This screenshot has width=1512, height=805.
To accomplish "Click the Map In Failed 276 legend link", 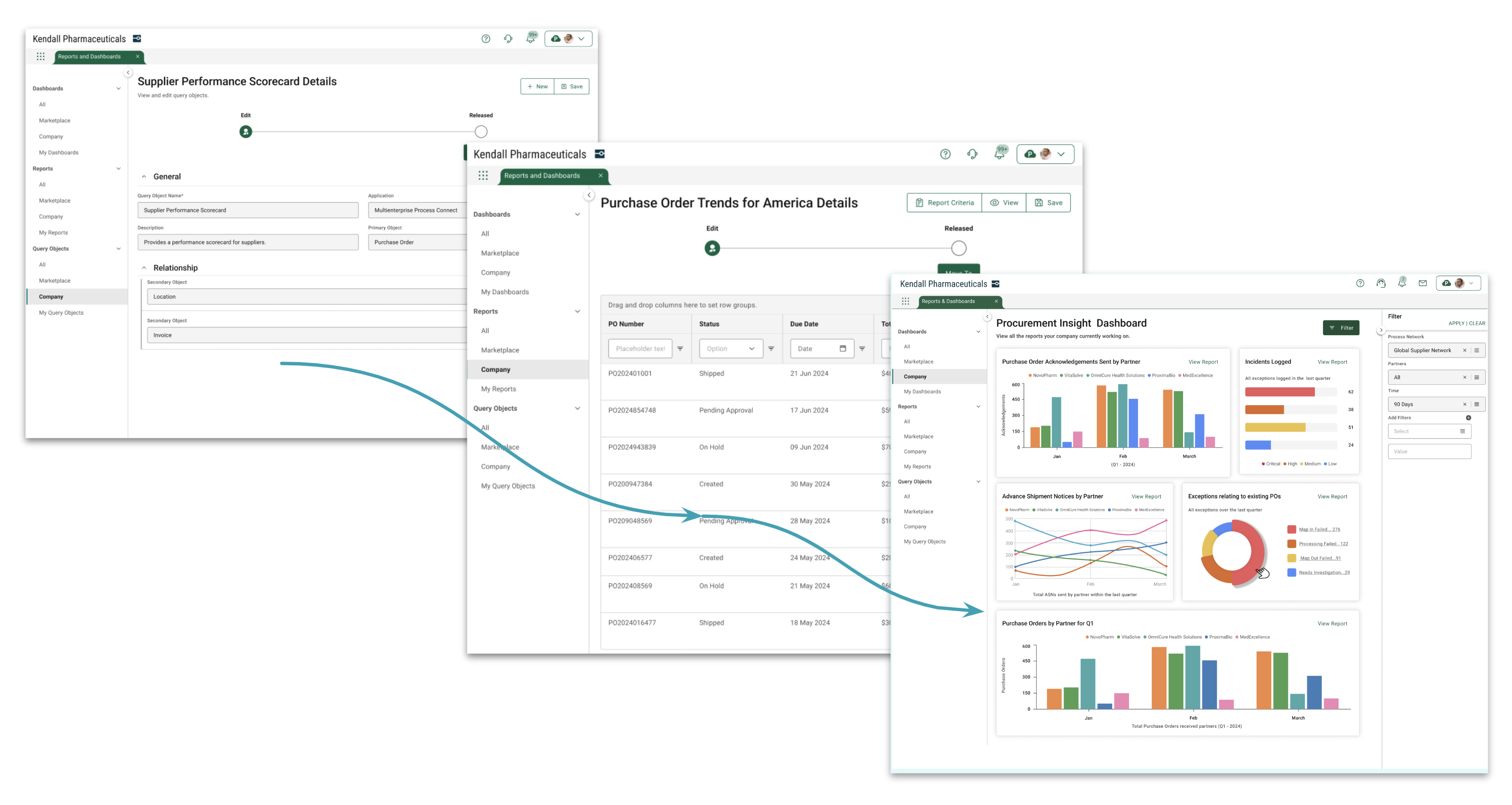I will pos(1319,529).
